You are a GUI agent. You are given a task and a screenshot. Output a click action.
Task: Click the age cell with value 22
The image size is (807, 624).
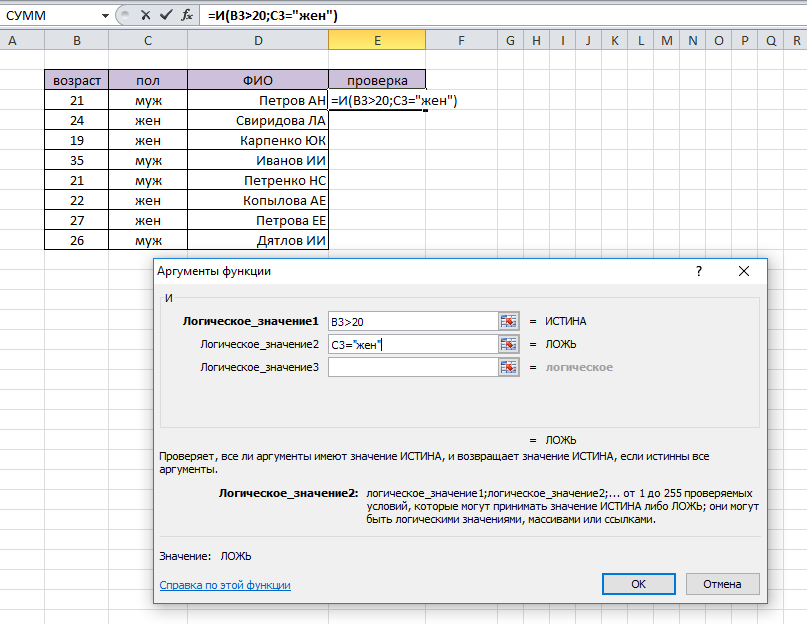(x=77, y=200)
